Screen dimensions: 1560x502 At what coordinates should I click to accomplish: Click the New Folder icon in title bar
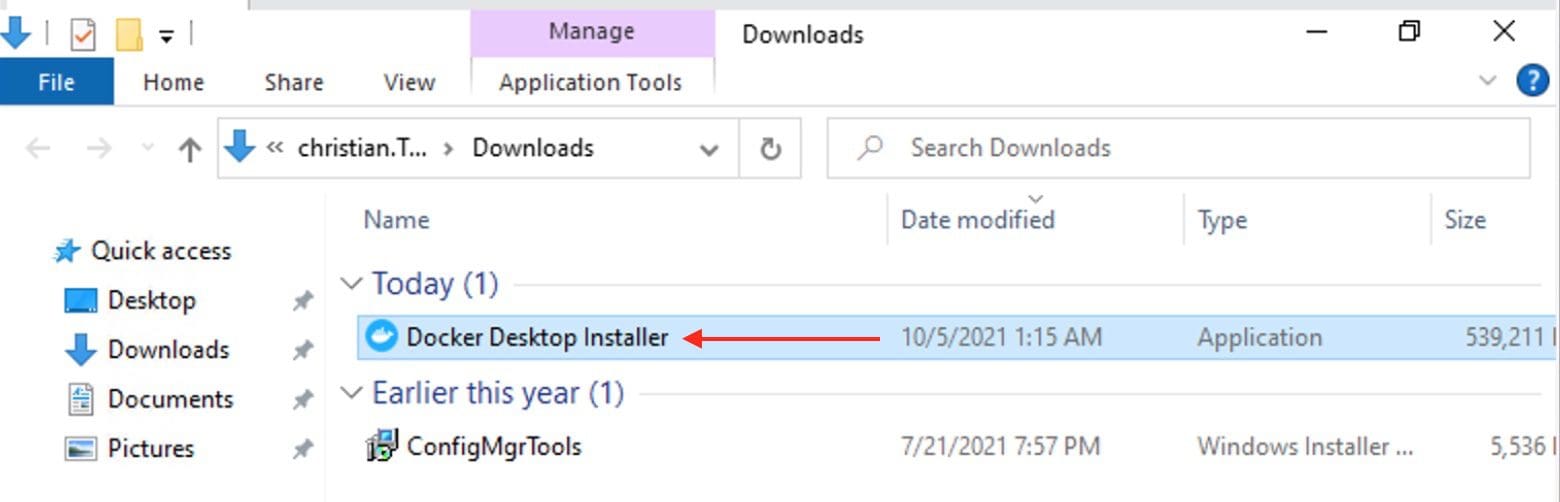click(x=129, y=35)
